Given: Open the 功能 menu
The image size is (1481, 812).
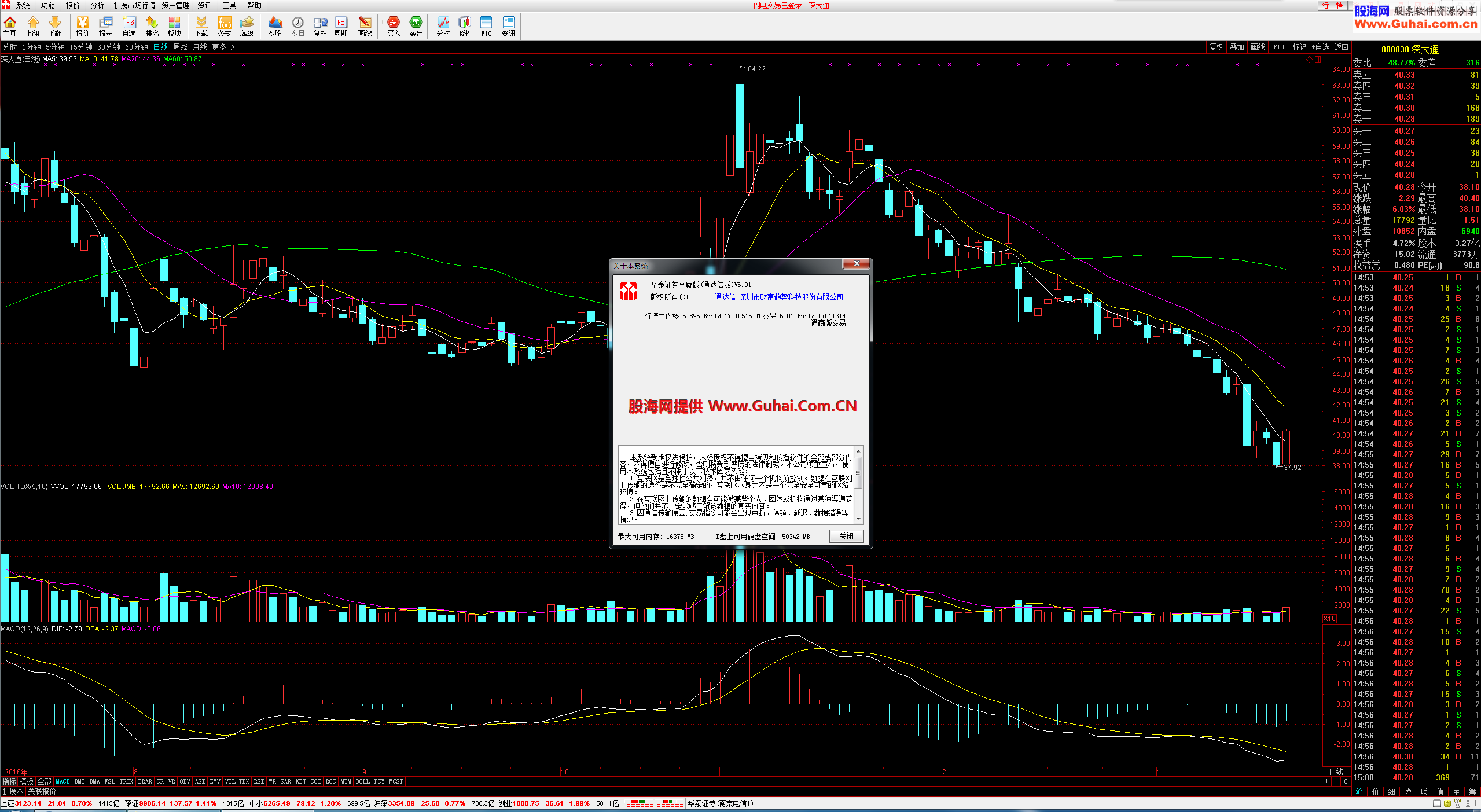Looking at the screenshot, I should (x=48, y=5).
